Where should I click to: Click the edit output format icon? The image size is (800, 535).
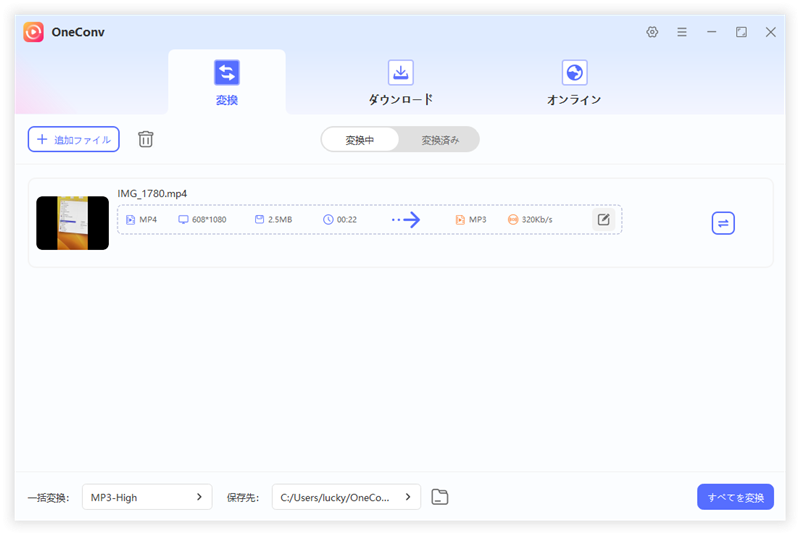point(604,219)
